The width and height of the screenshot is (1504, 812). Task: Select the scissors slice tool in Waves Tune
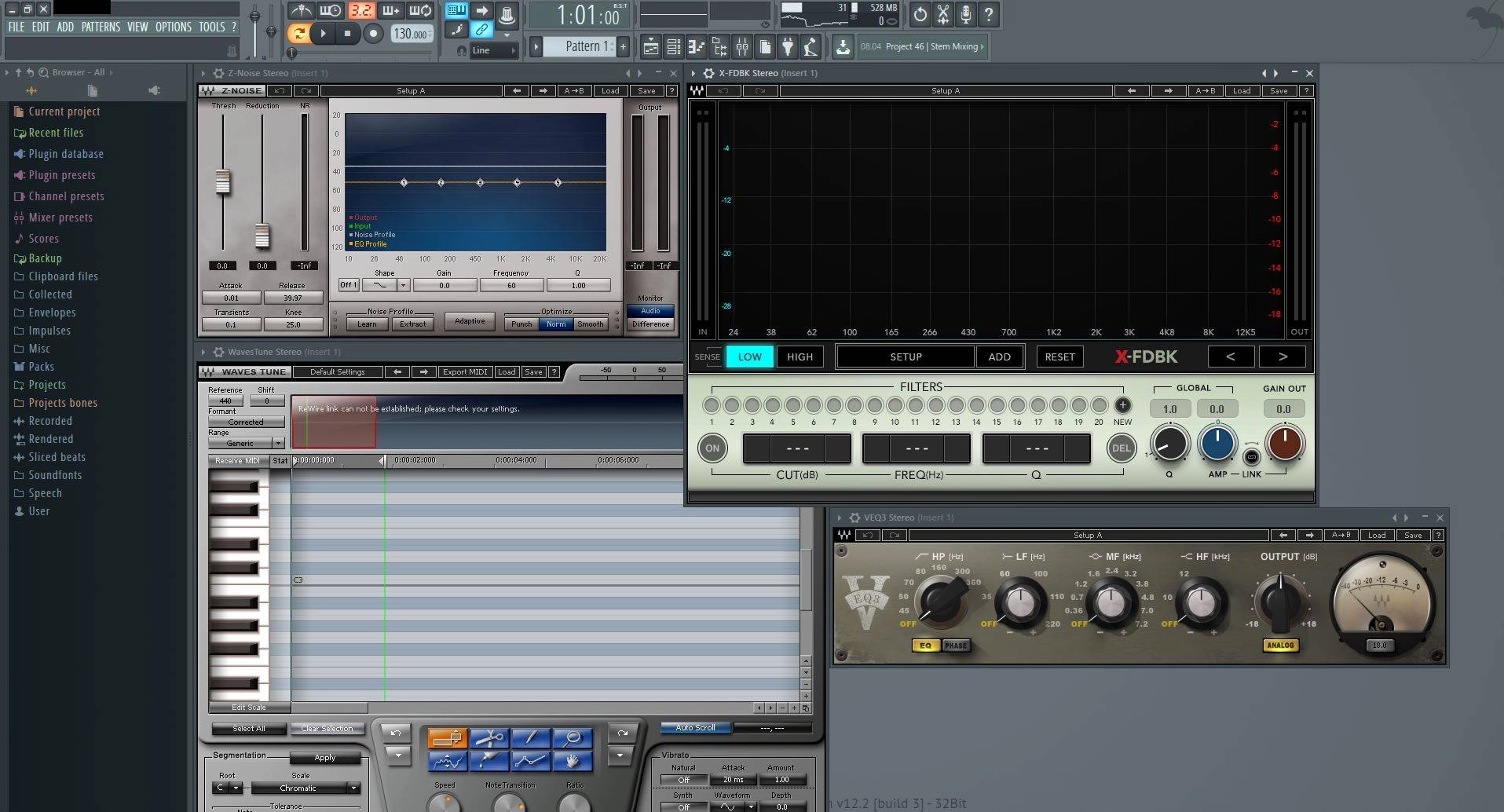tap(489, 738)
